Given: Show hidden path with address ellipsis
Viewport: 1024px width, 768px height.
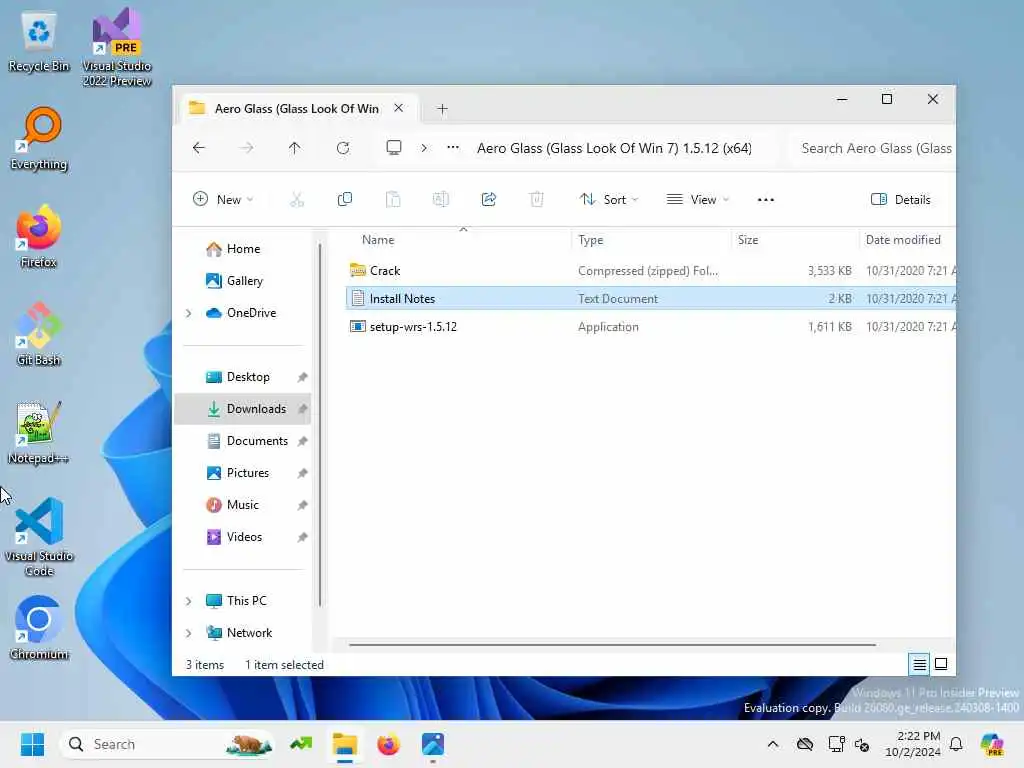Looking at the screenshot, I should [x=453, y=148].
